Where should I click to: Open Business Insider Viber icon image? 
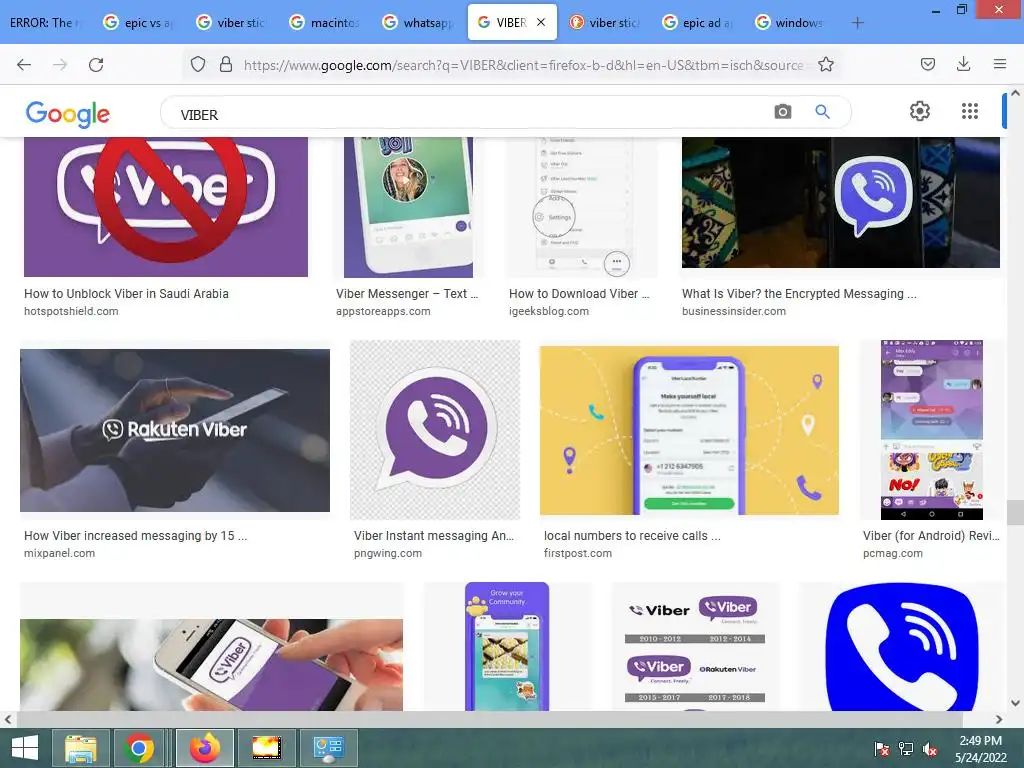[840, 202]
